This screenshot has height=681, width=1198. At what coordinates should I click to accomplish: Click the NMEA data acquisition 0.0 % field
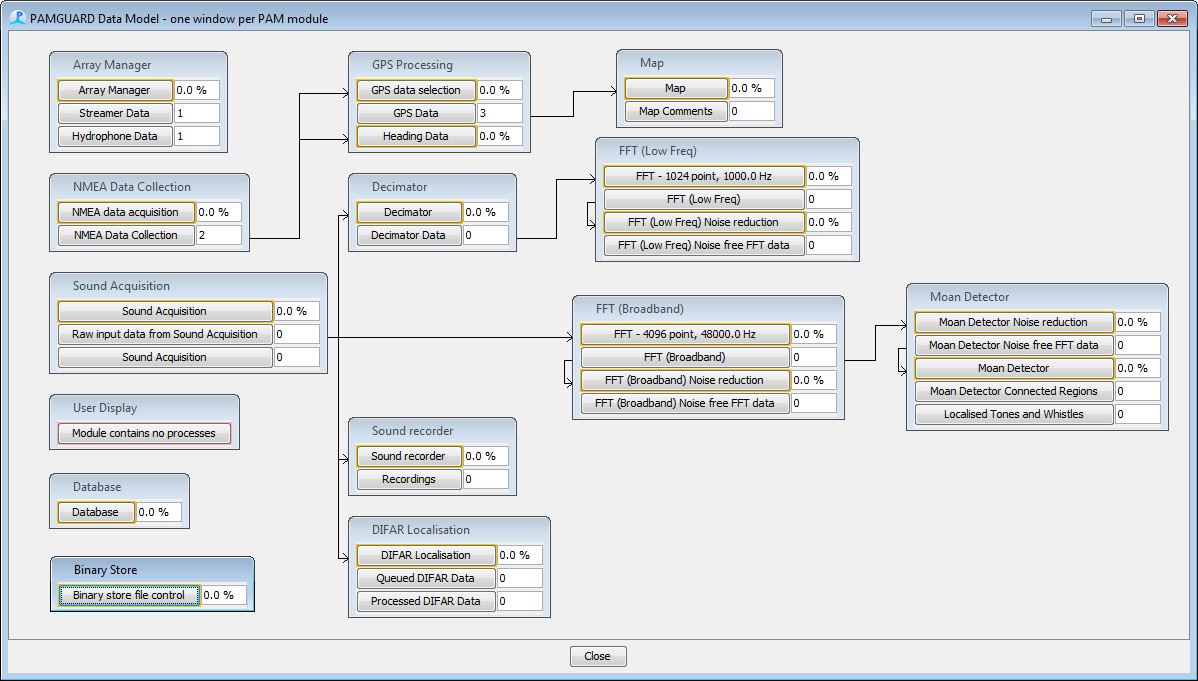tap(219, 212)
